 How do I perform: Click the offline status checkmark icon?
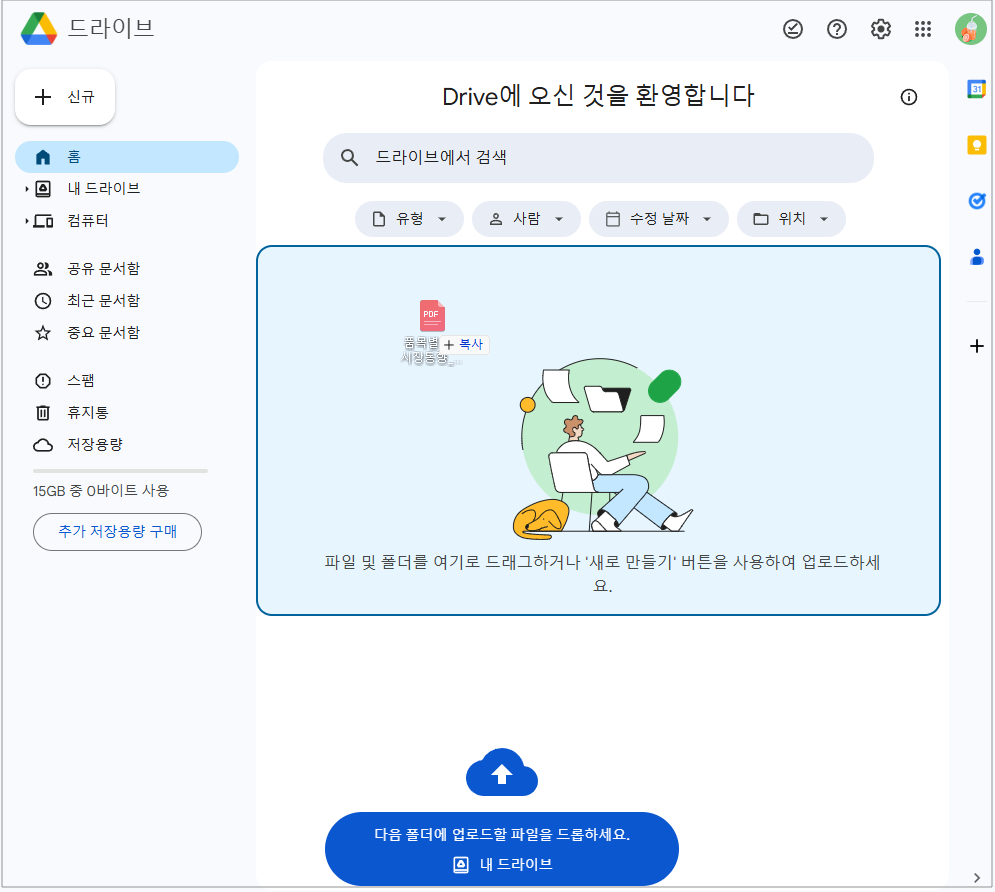(793, 29)
